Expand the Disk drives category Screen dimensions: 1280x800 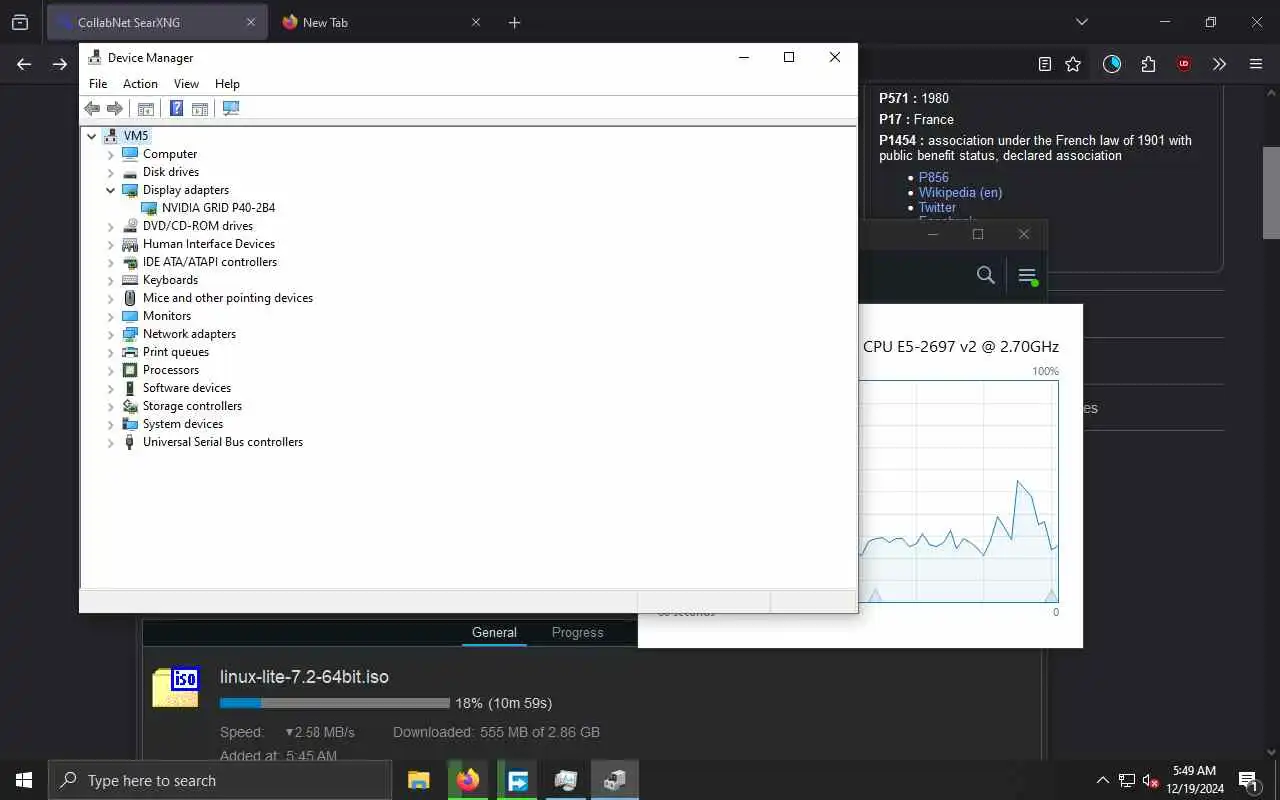(x=111, y=172)
